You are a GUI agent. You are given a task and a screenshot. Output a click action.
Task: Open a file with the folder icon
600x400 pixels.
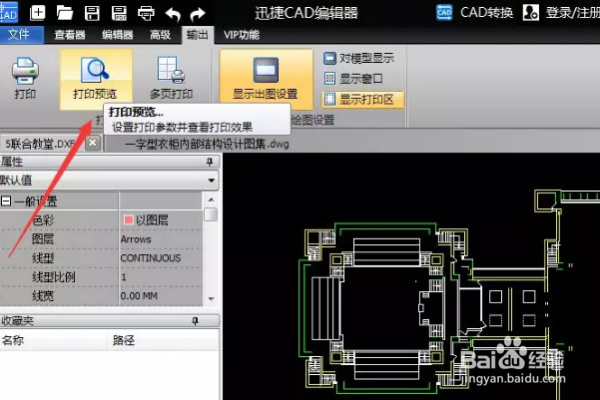65,13
